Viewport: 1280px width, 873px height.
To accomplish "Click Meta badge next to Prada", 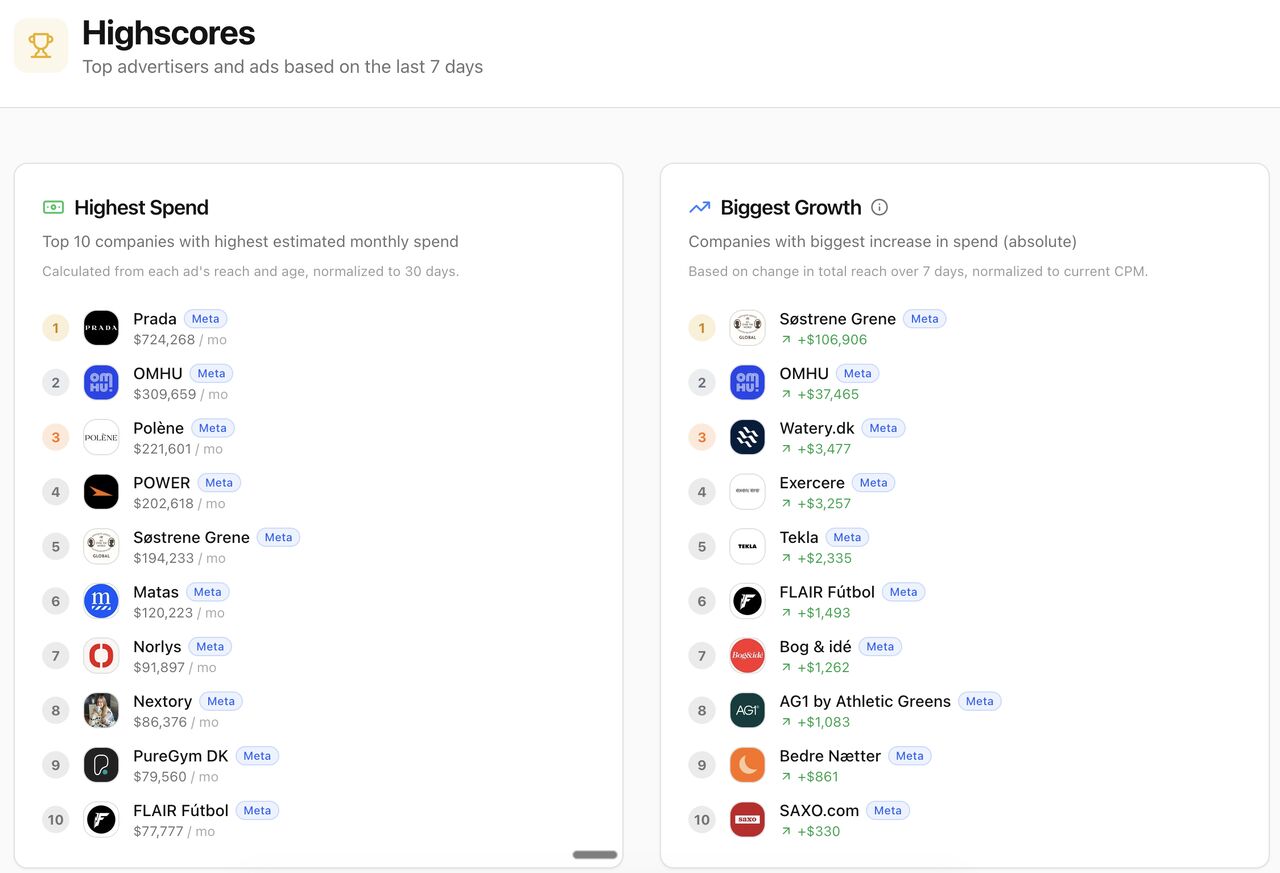I will pos(205,319).
